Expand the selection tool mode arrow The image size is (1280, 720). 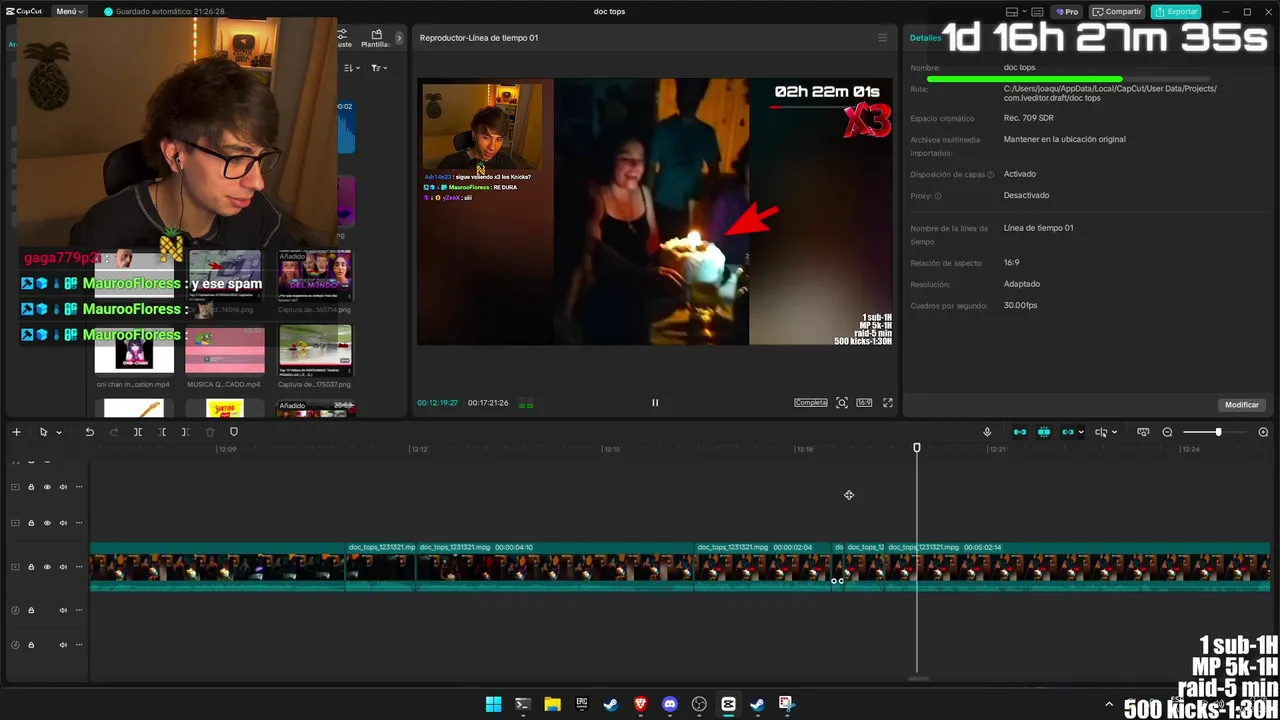click(x=59, y=433)
